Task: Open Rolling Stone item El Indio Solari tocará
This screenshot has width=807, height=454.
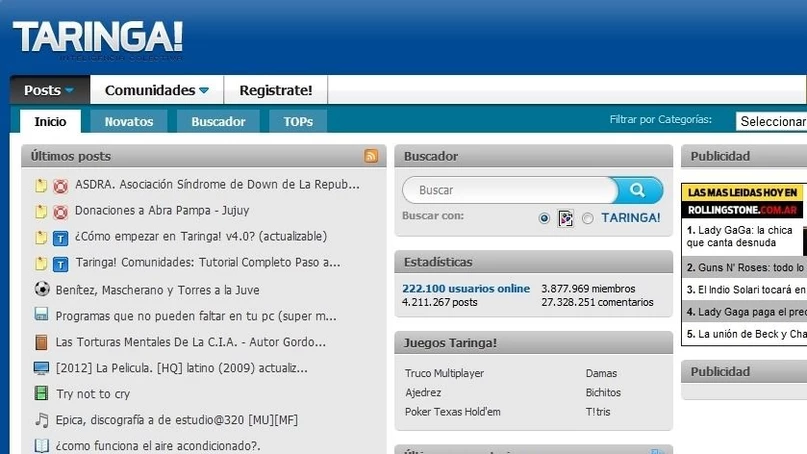Action: pos(745,290)
